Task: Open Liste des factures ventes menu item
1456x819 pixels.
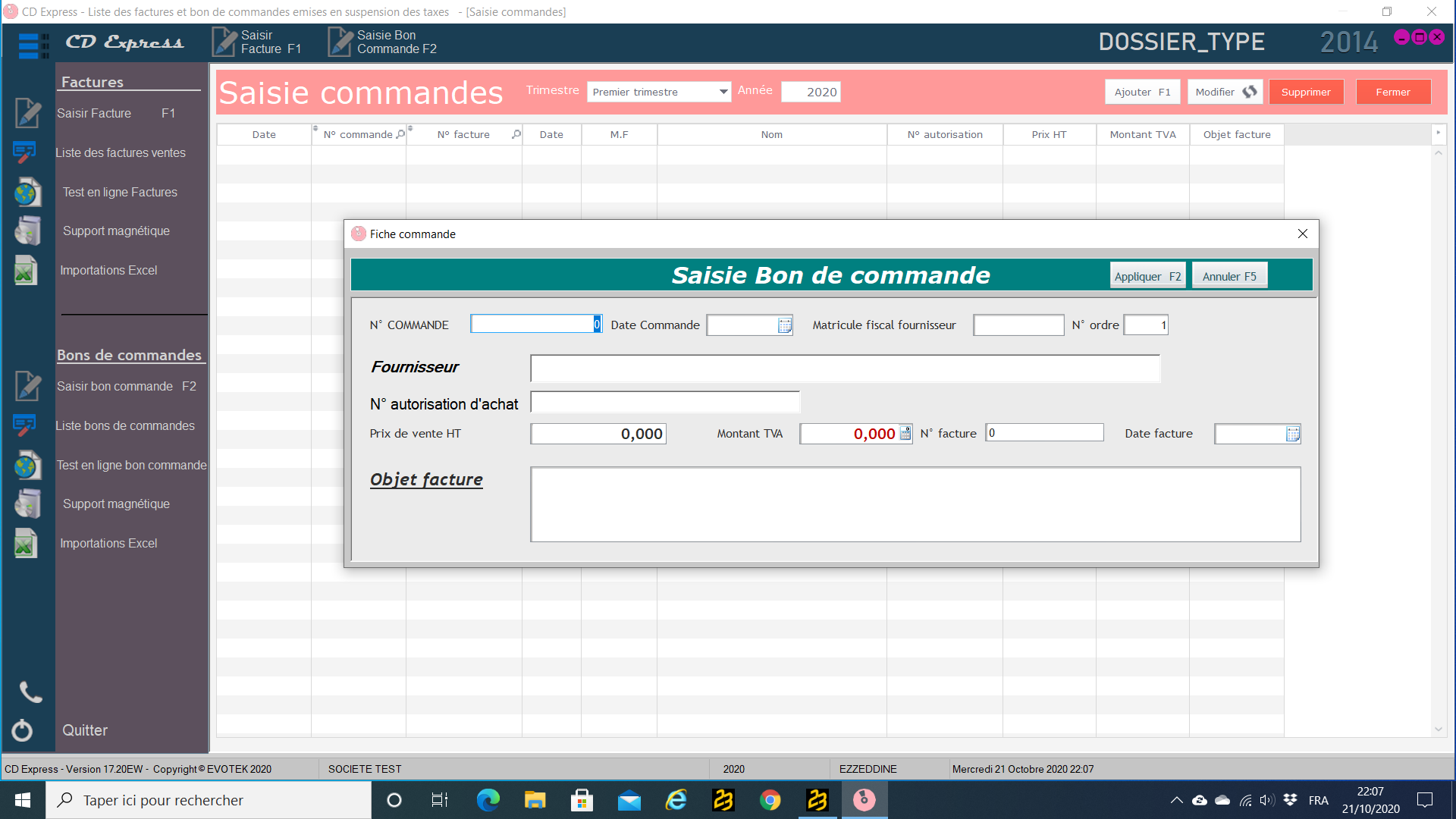Action: pos(121,152)
